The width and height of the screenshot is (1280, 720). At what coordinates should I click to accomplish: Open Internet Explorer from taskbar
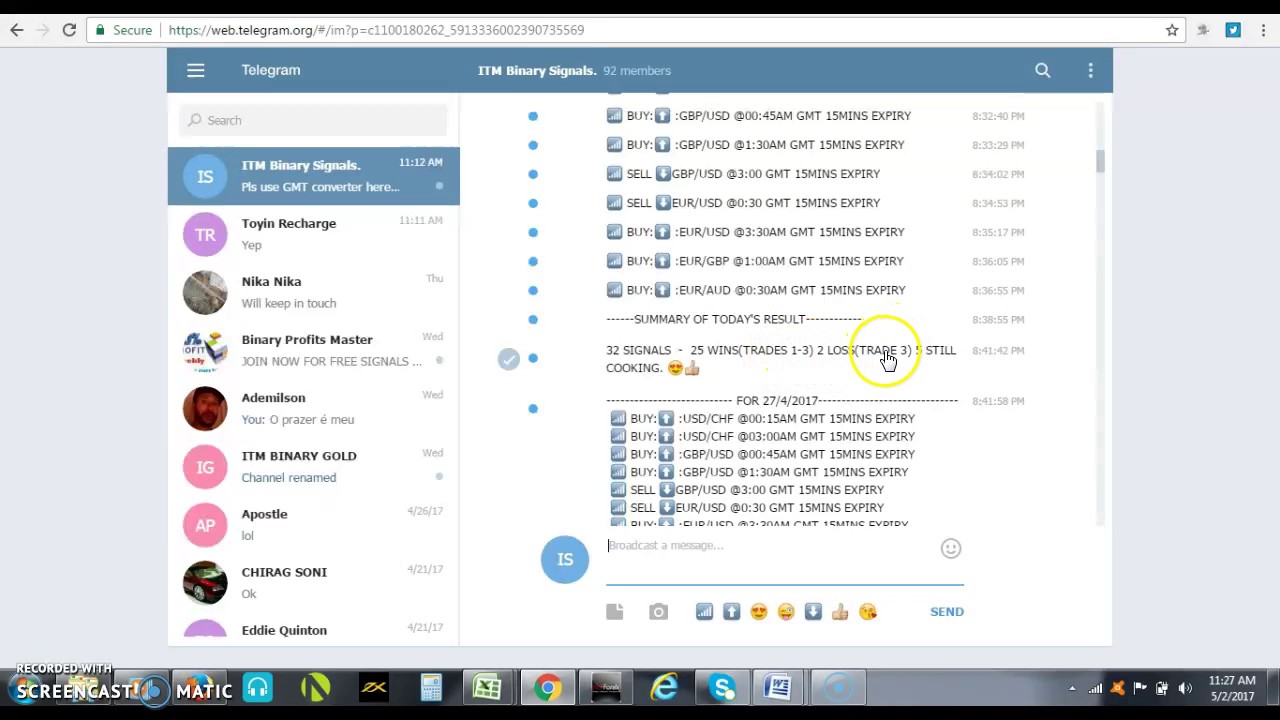[665, 688]
